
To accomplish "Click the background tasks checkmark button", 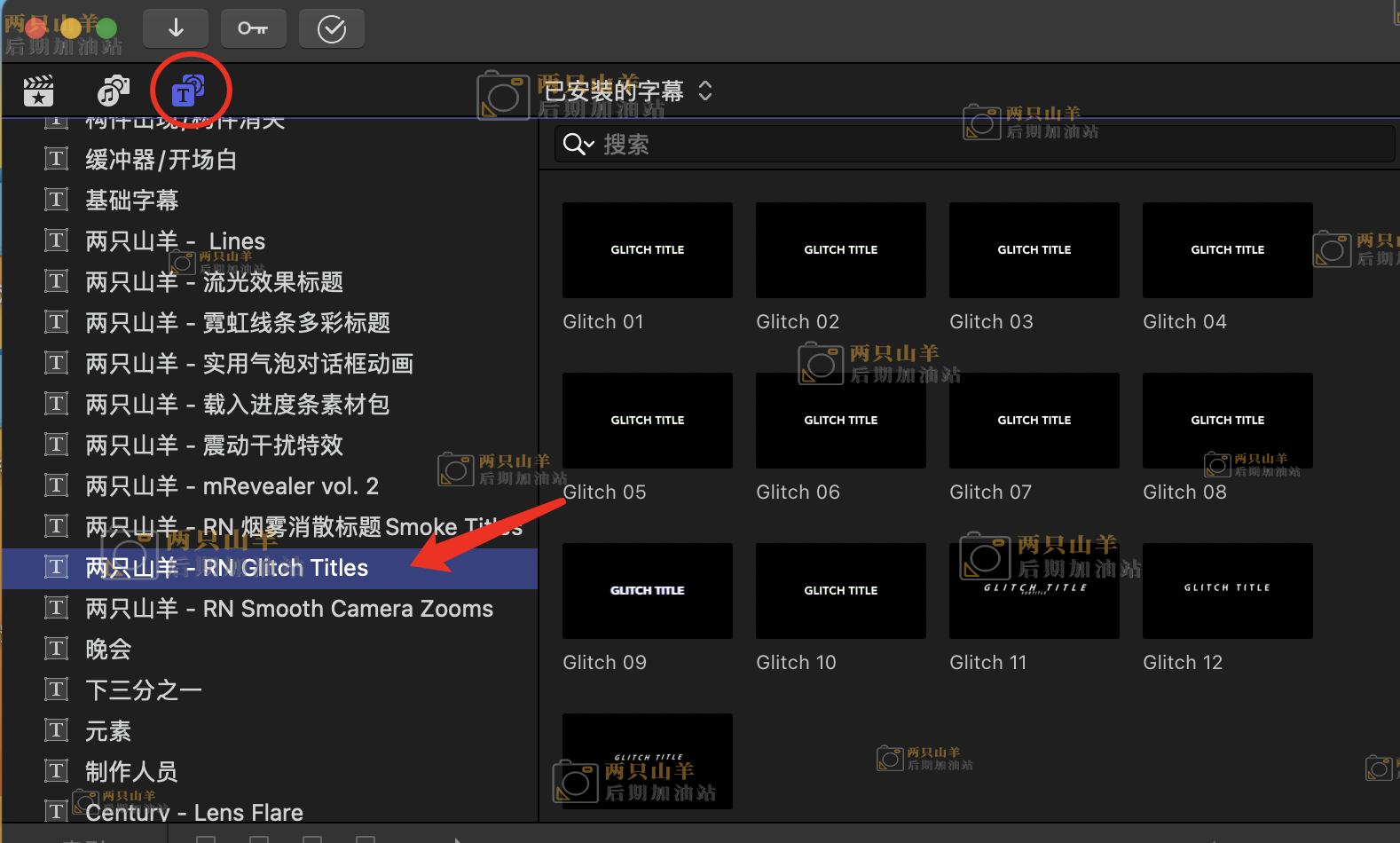I will point(331,29).
